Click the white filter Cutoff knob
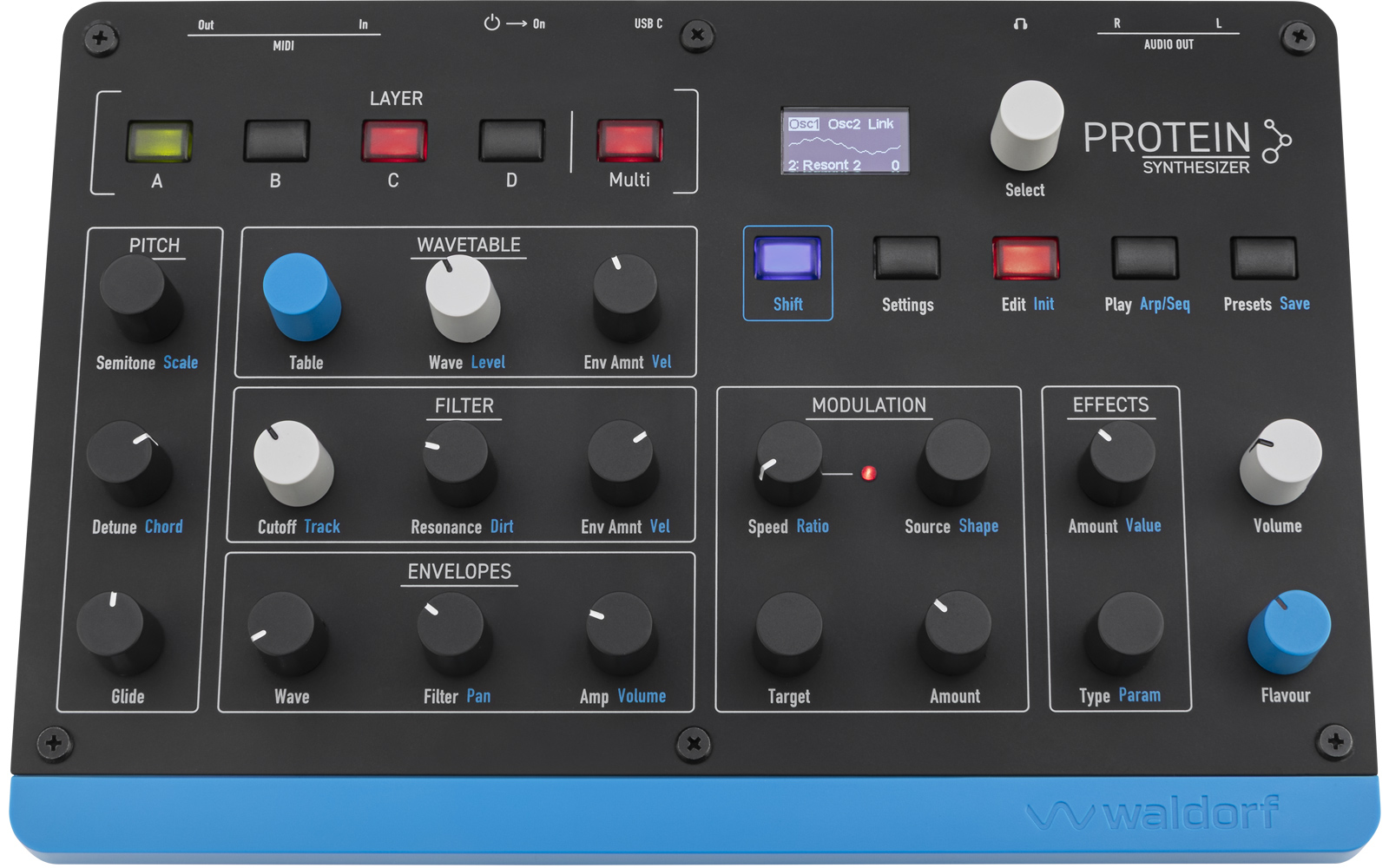1389x868 pixels. click(x=290, y=460)
